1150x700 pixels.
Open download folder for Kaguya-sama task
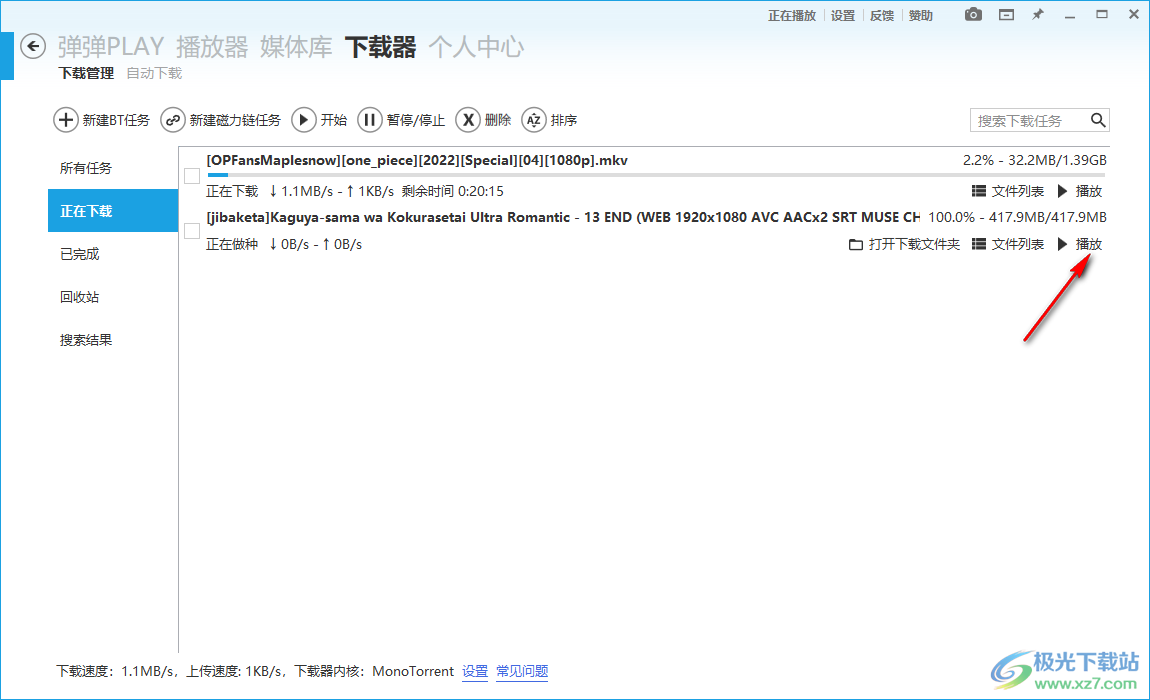click(904, 244)
